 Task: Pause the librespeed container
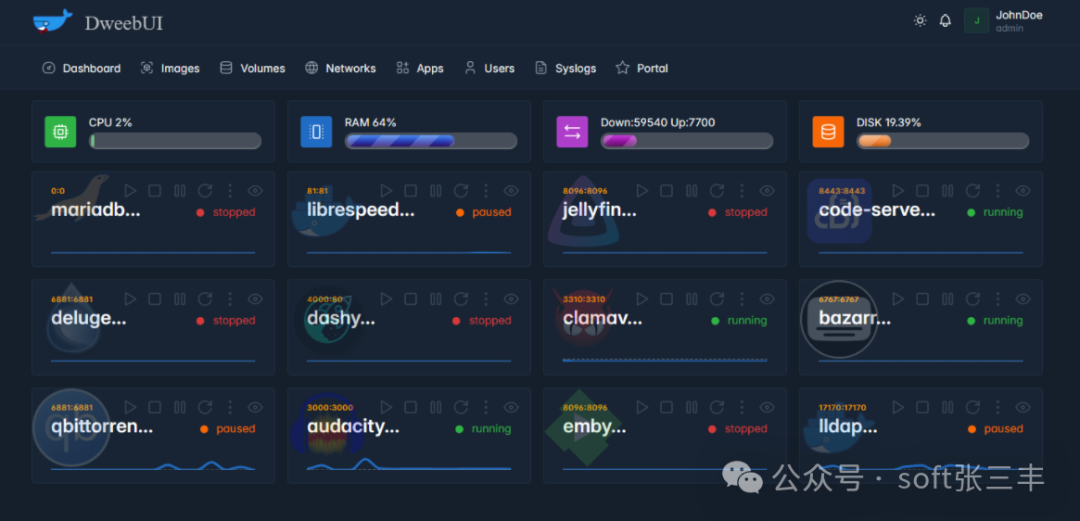click(435, 190)
